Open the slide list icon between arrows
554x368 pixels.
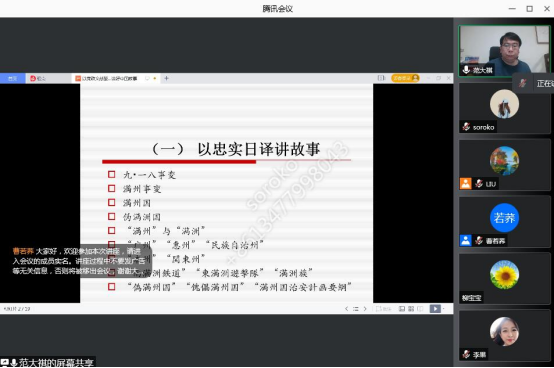[356, 309]
